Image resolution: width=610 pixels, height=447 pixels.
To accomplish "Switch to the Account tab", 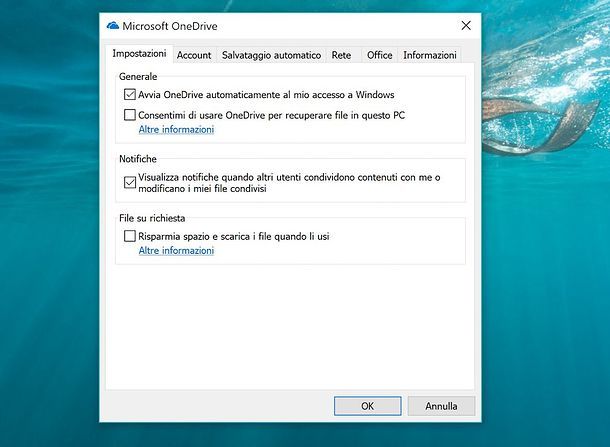I will click(x=194, y=55).
